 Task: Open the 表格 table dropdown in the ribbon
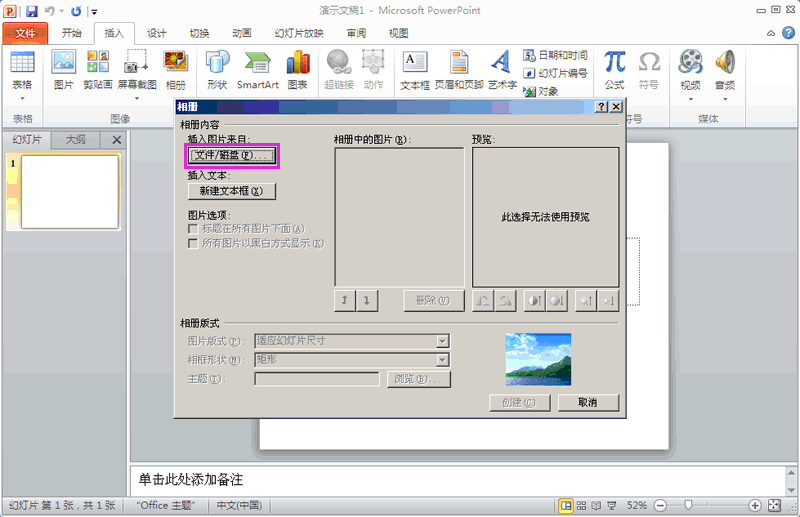[22, 70]
